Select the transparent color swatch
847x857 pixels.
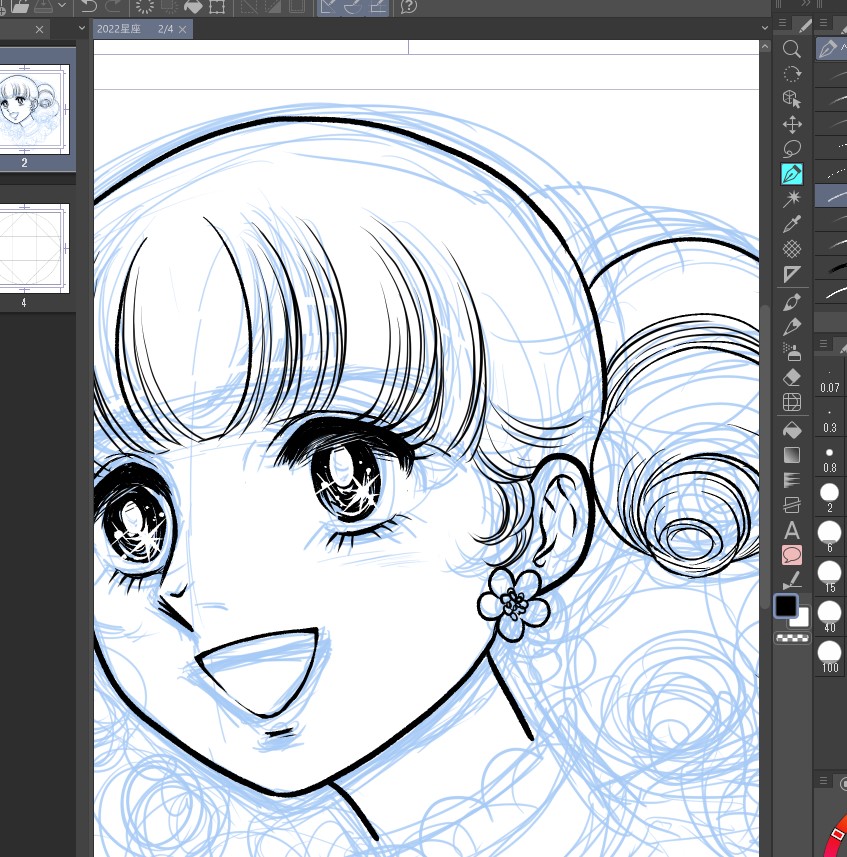pyautogui.click(x=792, y=638)
